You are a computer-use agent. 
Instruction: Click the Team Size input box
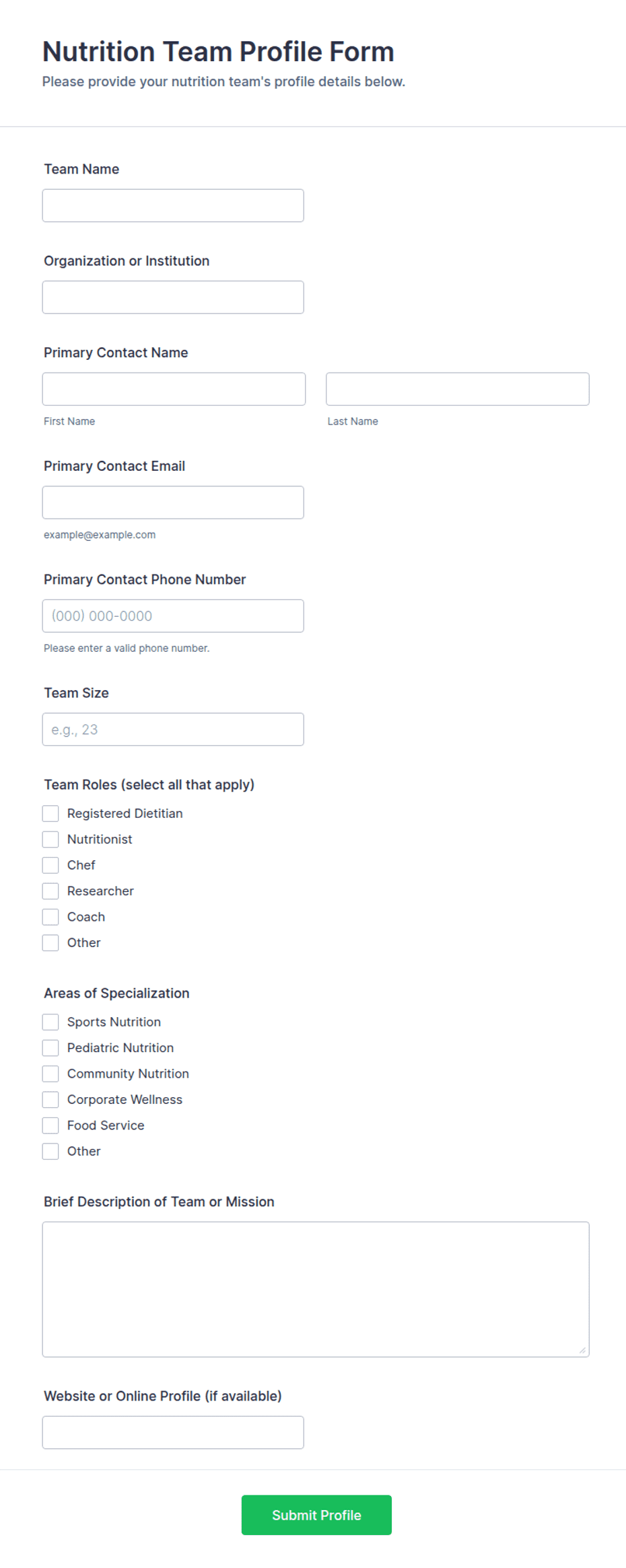click(x=173, y=729)
